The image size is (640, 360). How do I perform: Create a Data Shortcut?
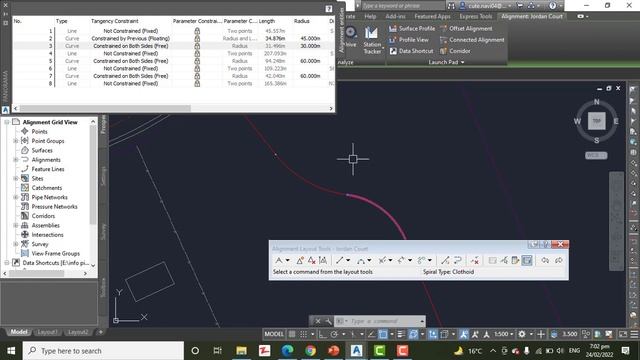click(x=411, y=51)
